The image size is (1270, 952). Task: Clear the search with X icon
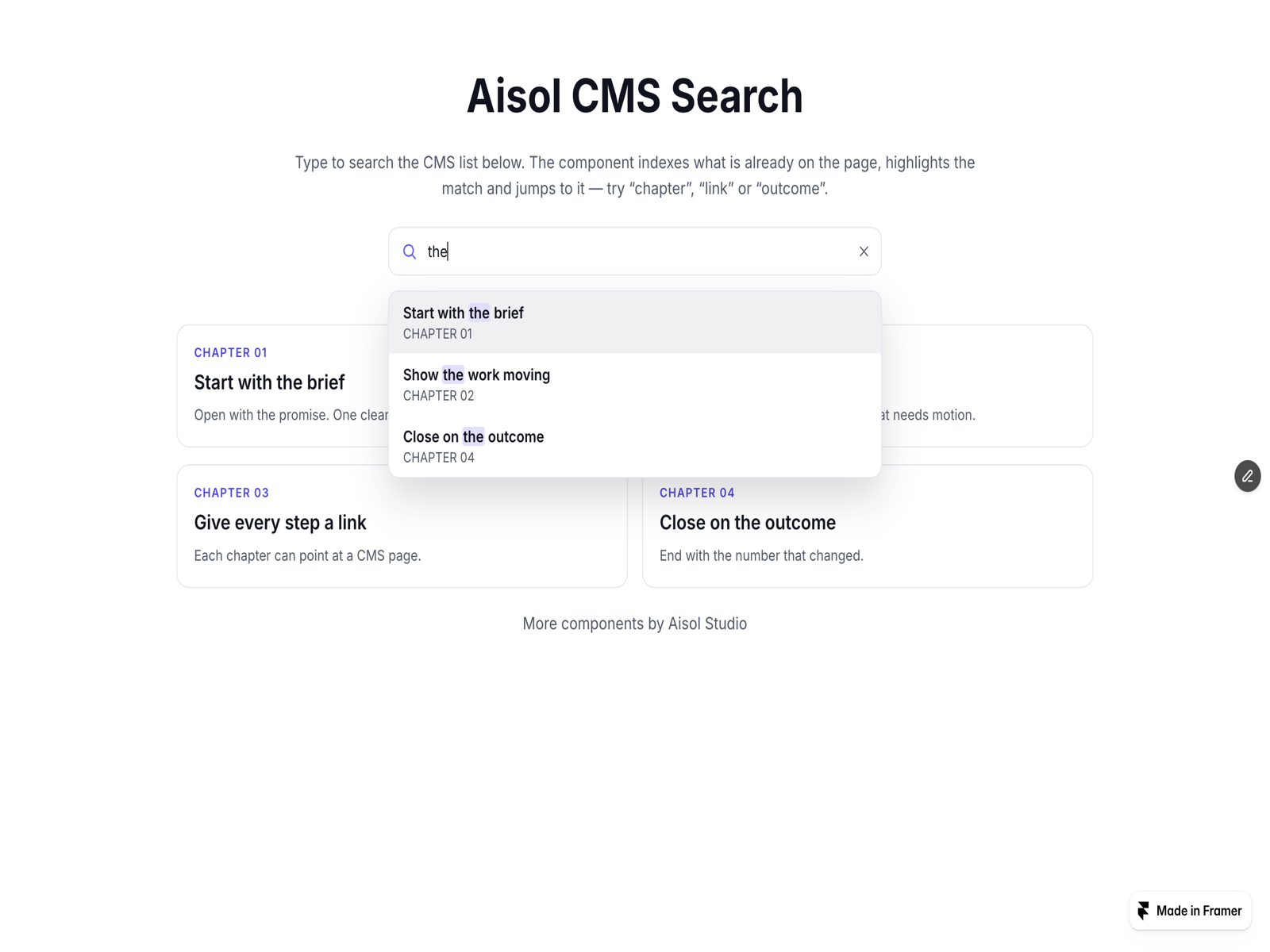coord(864,251)
